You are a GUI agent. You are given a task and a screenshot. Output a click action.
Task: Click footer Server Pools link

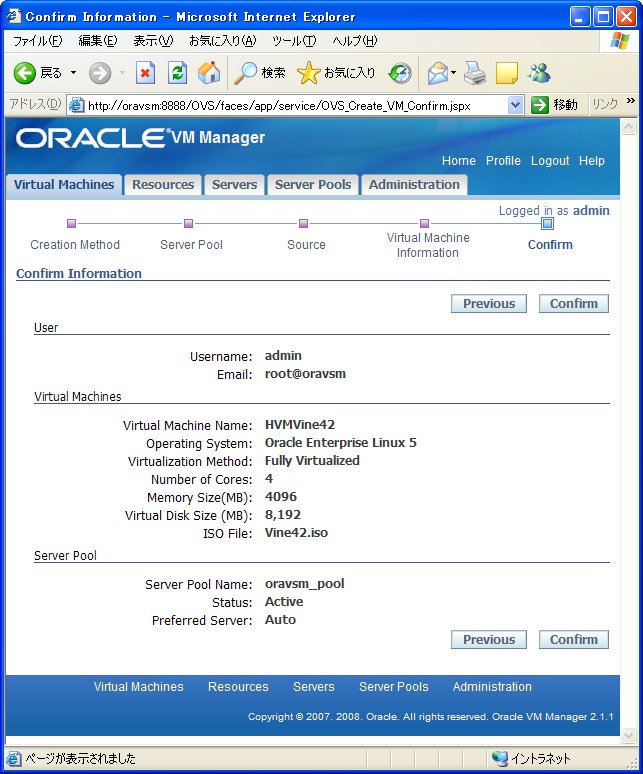(x=393, y=687)
